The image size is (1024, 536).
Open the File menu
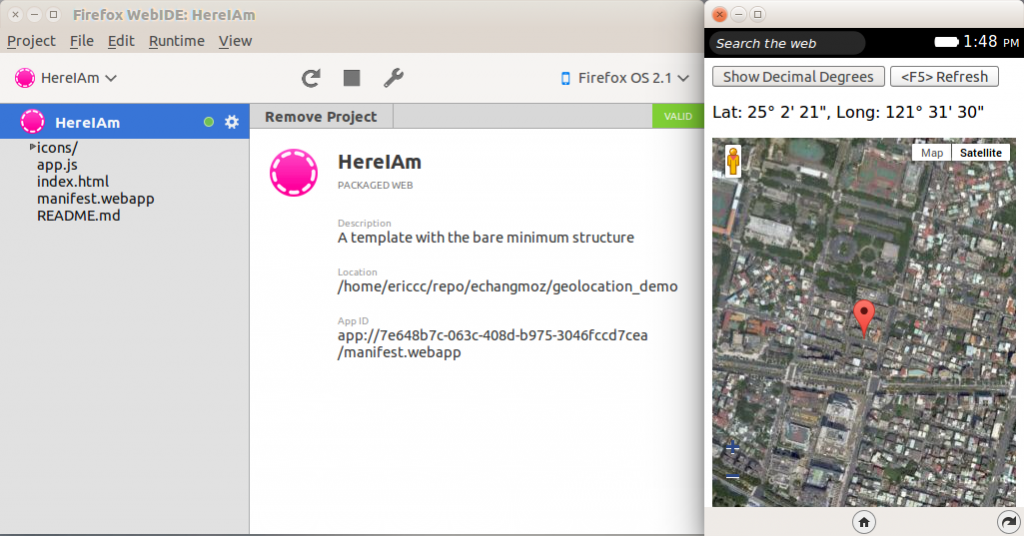click(82, 41)
